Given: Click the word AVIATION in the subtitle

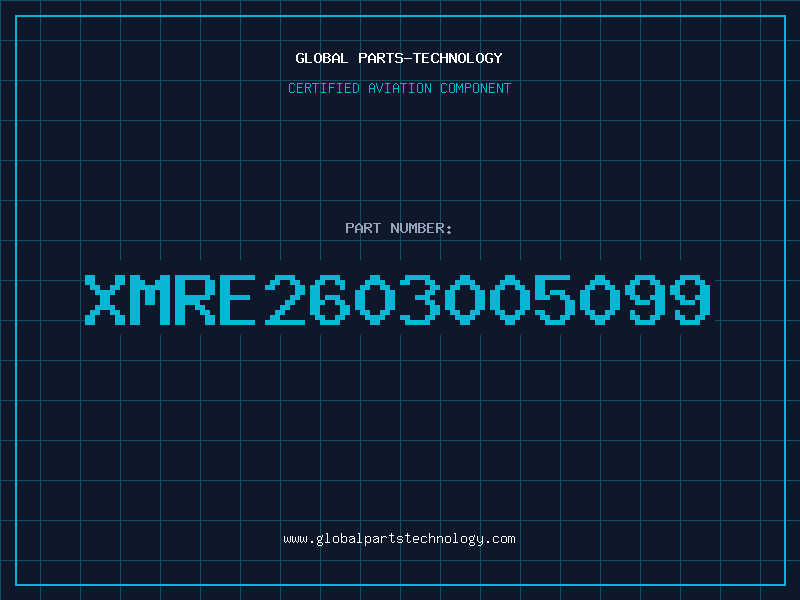Looking at the screenshot, I should click(x=400, y=88).
